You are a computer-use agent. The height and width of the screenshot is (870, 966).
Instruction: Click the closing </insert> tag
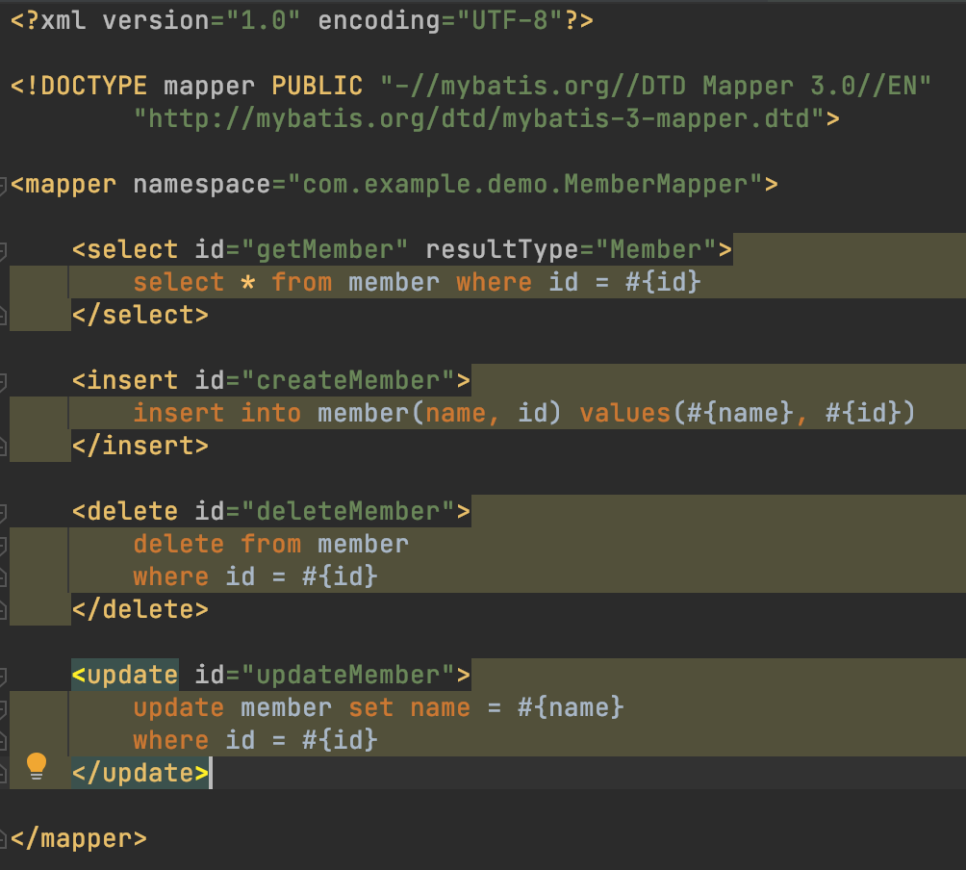point(140,446)
